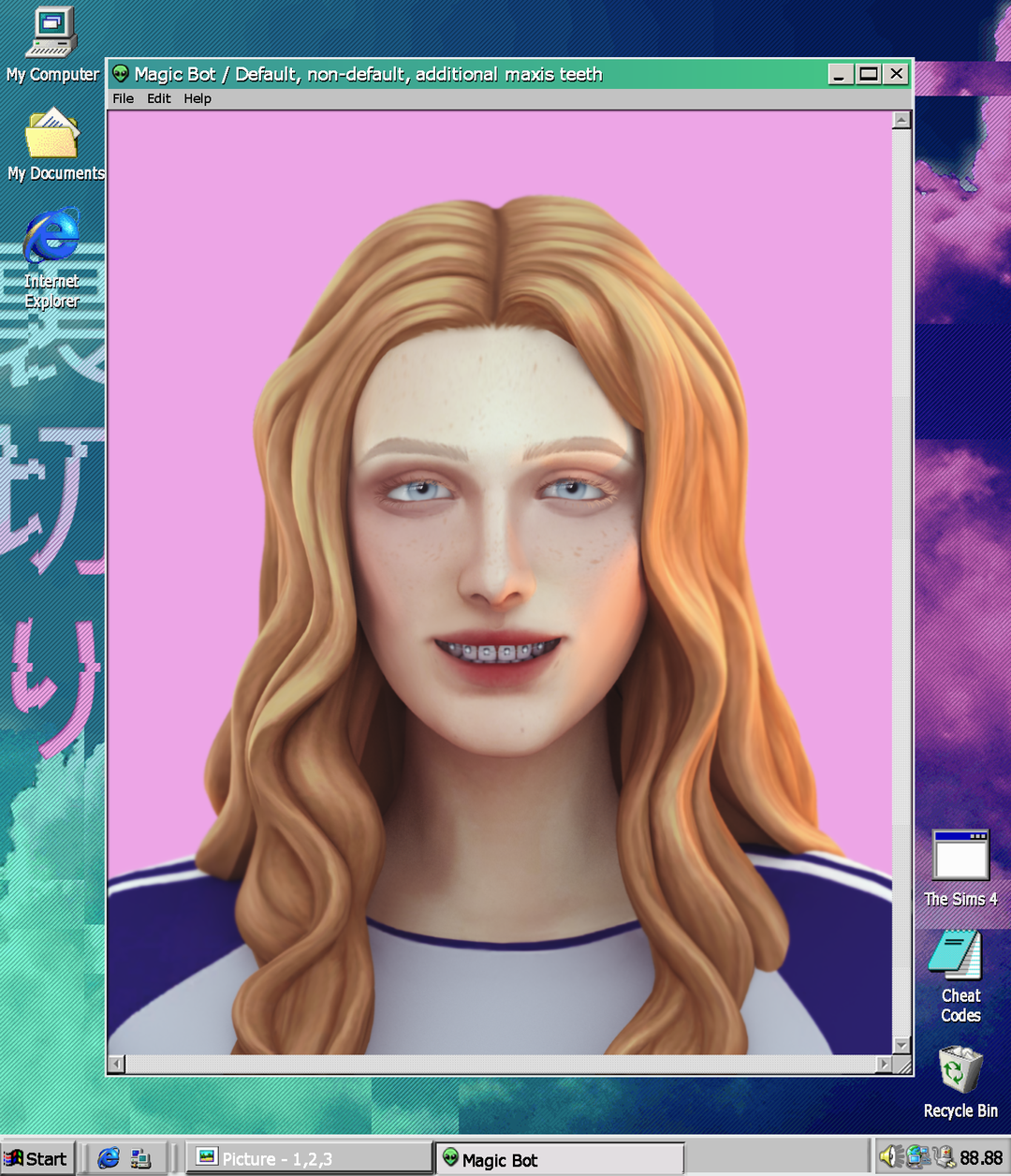
Task: Open the My Documents folder icon
Action: click(52, 136)
